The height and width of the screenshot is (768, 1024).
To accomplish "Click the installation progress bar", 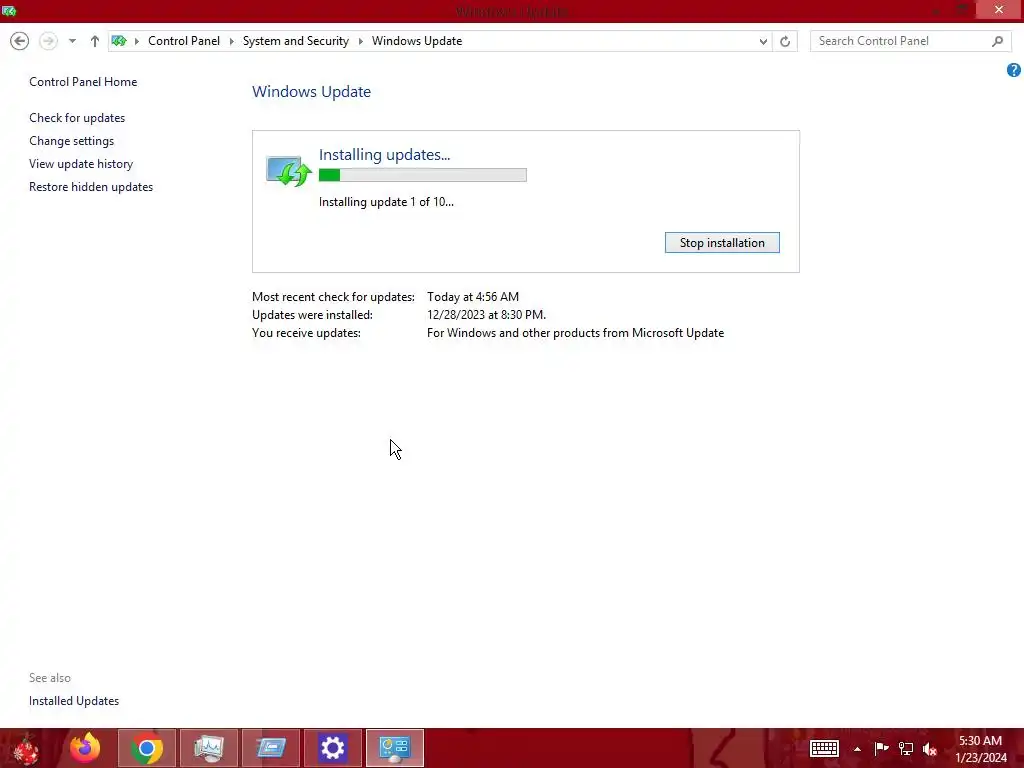I will [423, 175].
